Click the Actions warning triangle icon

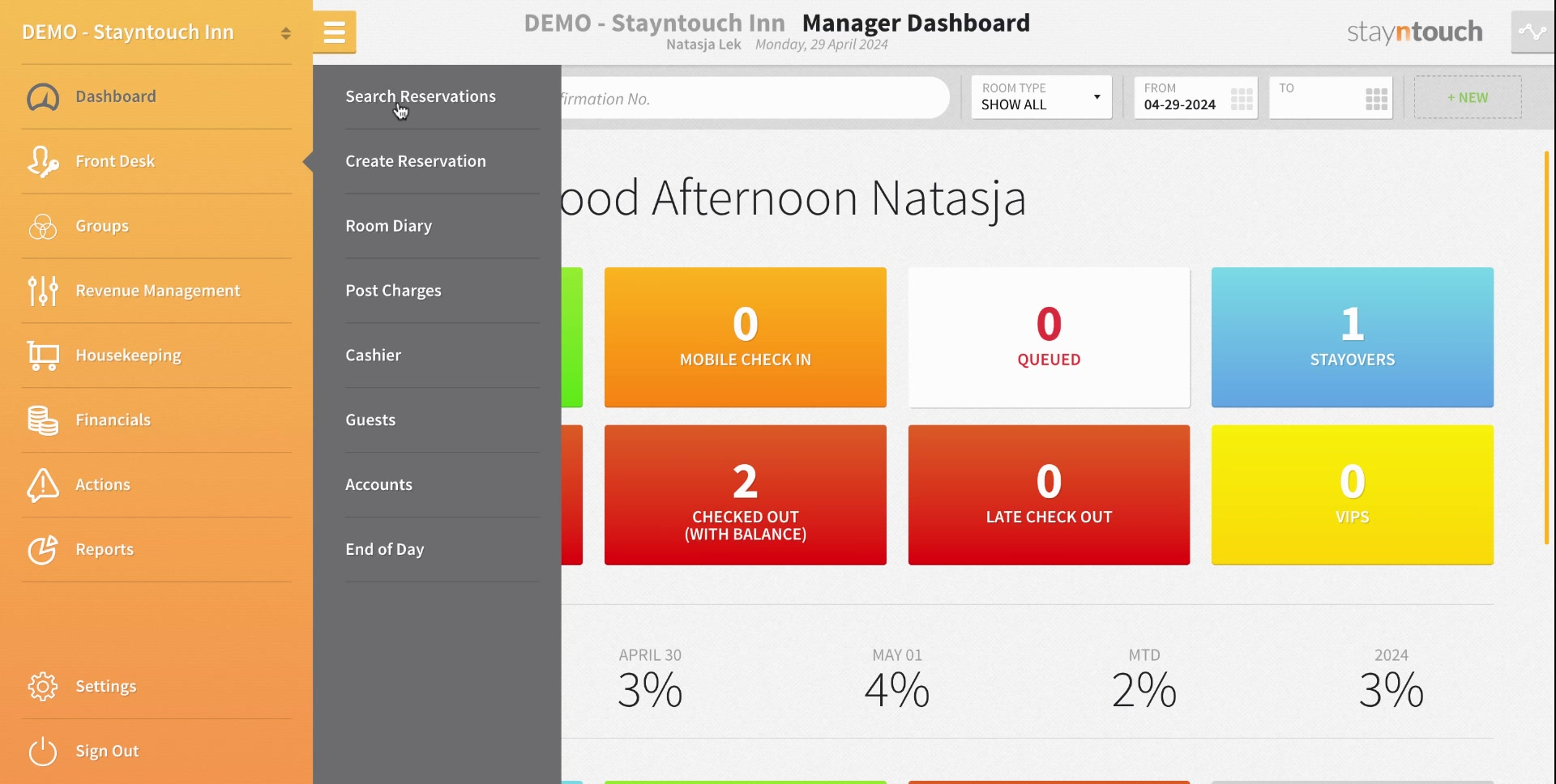tap(43, 484)
